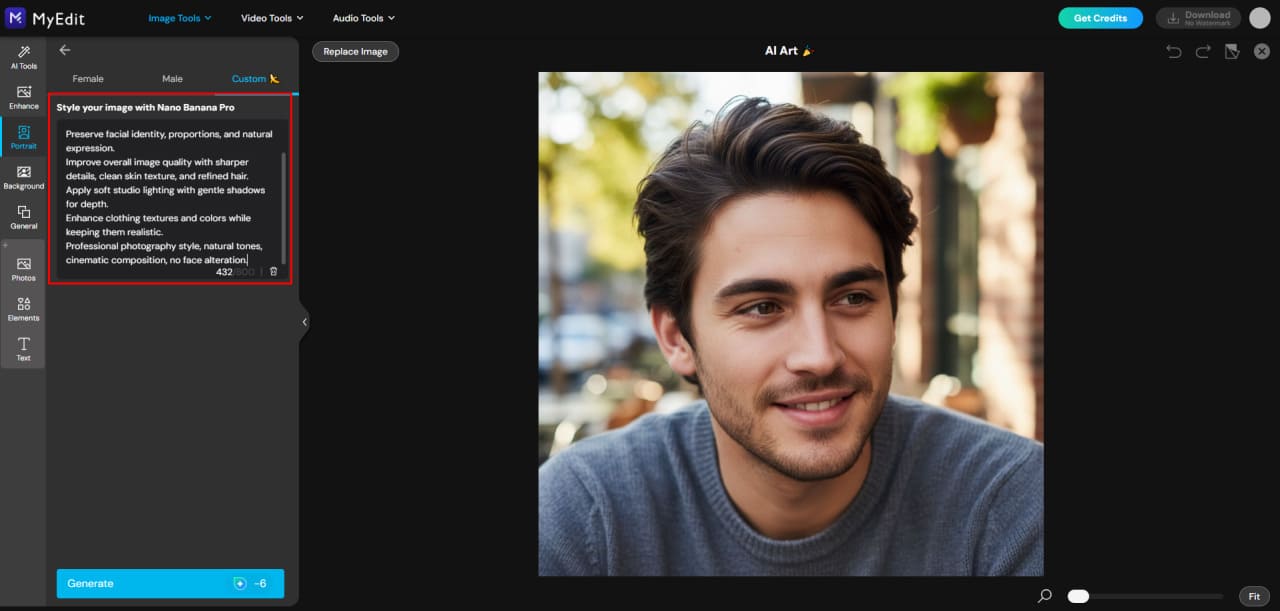Open the Enhance sidebar tool
The width and height of the screenshot is (1280, 611).
coord(23,97)
